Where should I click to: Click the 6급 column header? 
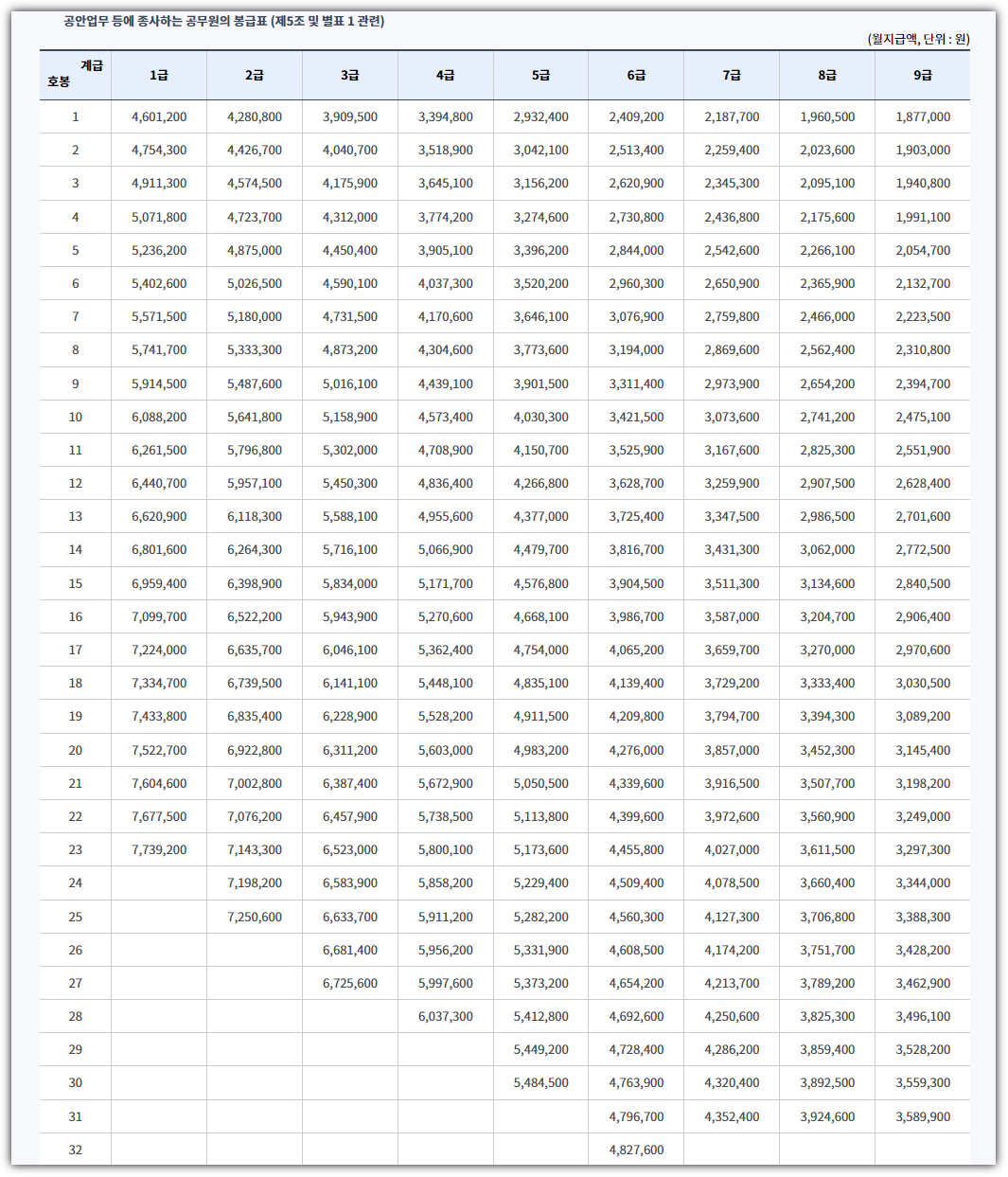point(636,76)
